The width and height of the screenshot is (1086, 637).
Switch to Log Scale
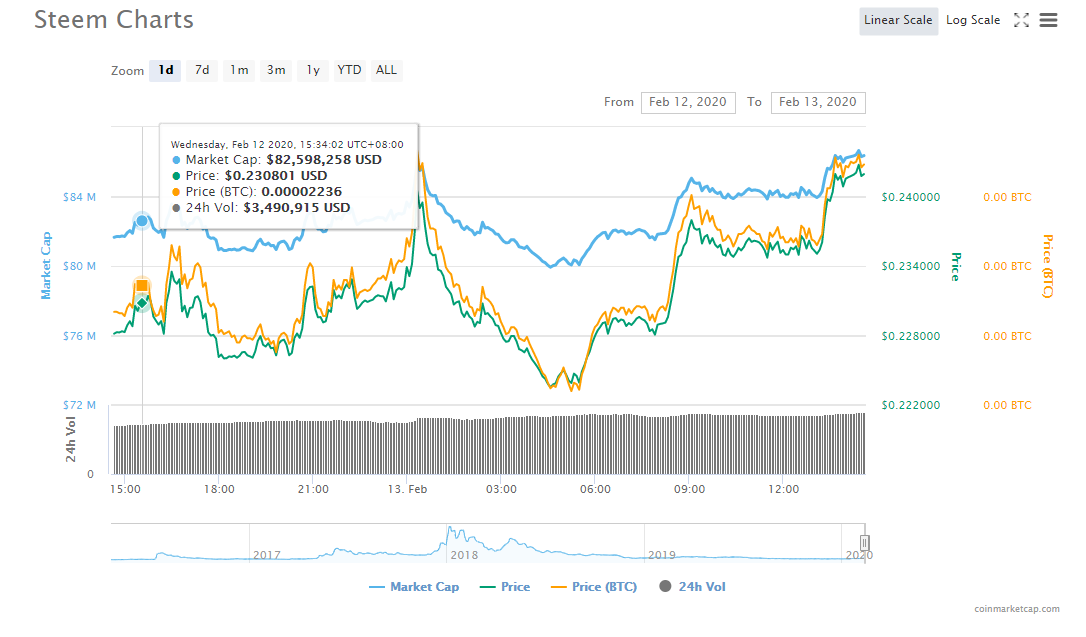point(973,21)
